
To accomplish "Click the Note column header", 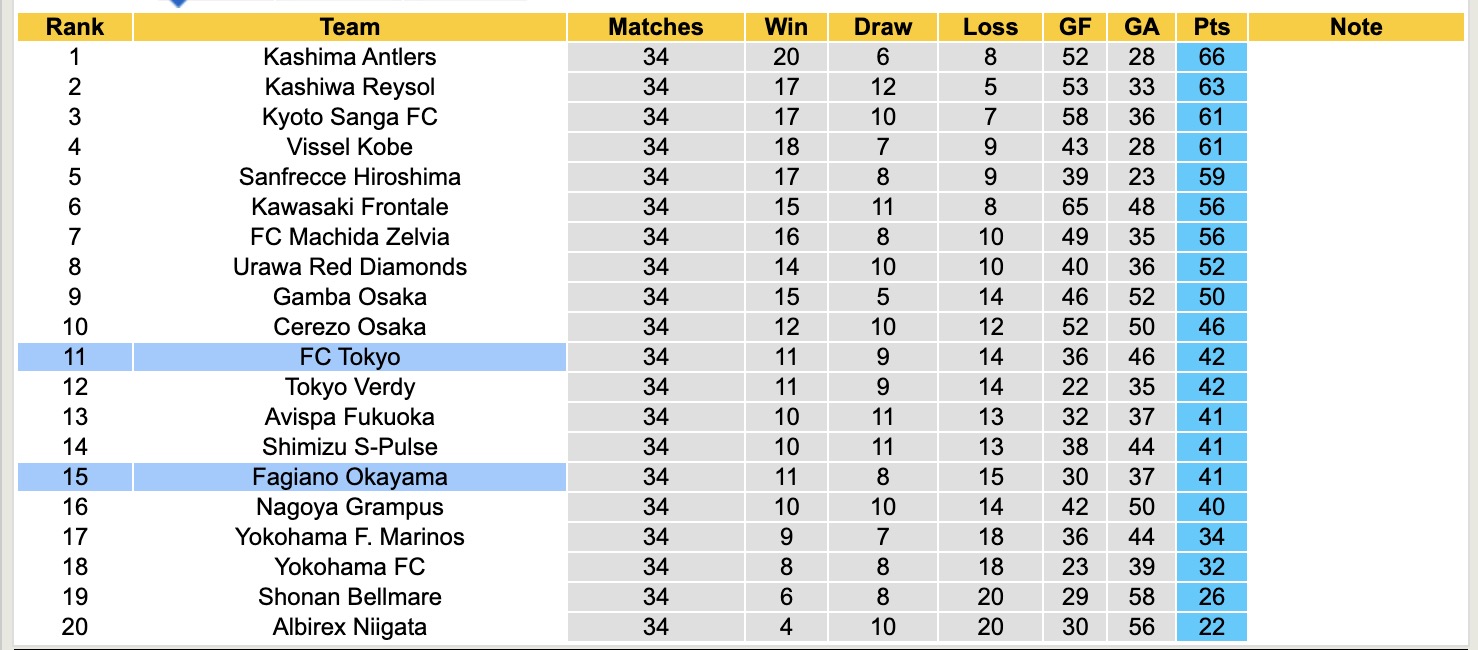I will [1355, 27].
